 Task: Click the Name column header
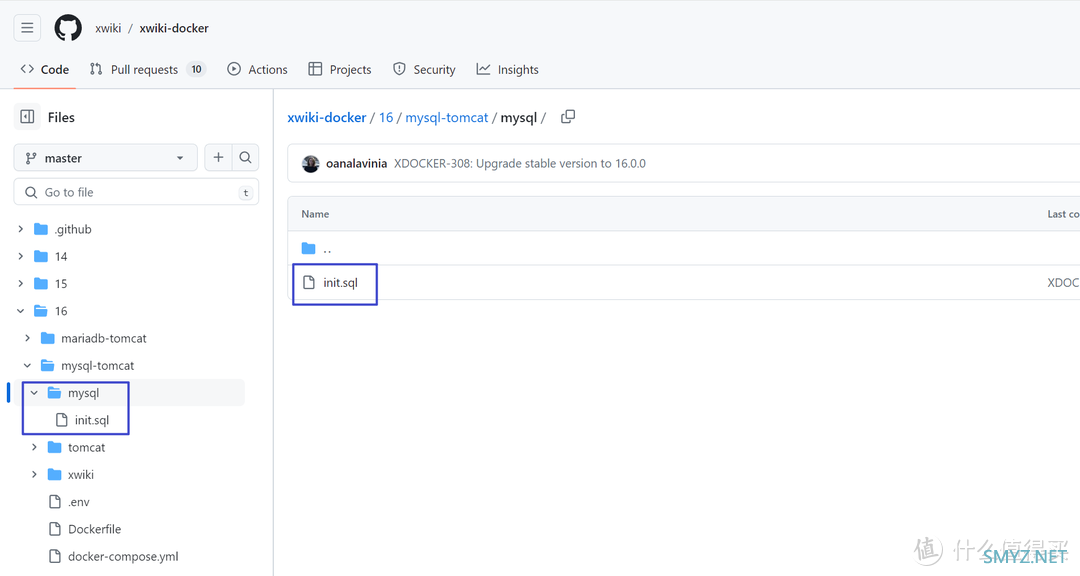click(x=315, y=214)
